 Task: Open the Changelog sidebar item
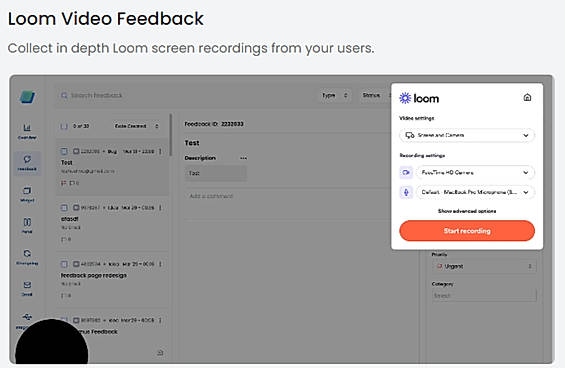pyautogui.click(x=27, y=257)
